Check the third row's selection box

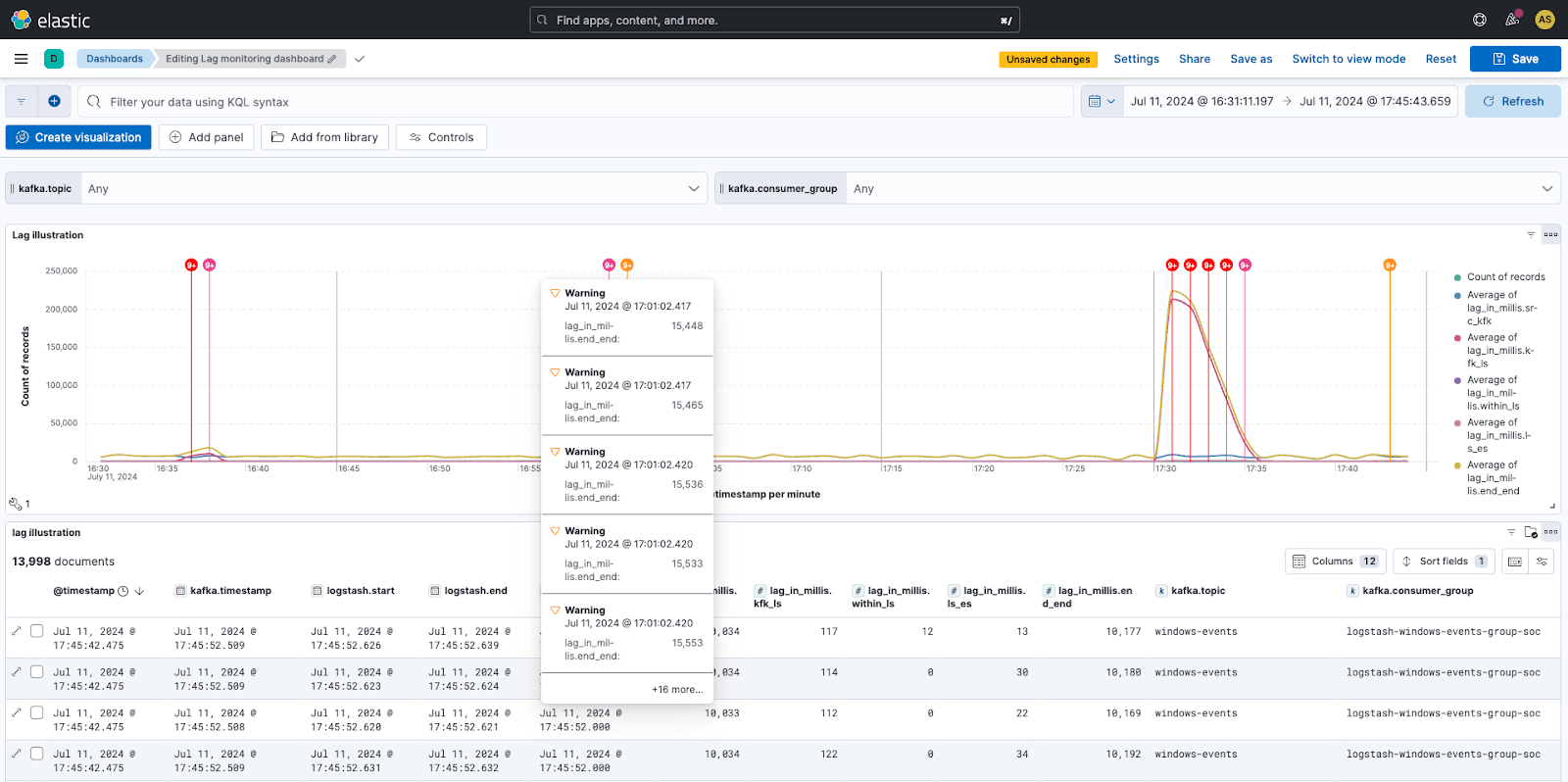coord(37,713)
